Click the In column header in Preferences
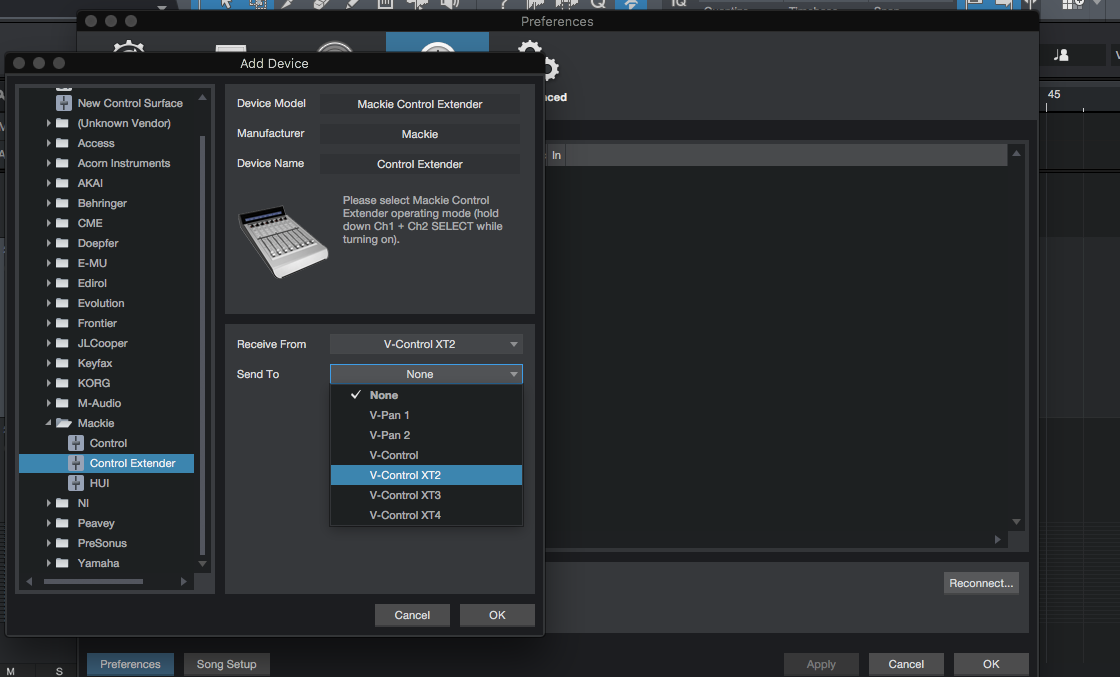The image size is (1120, 677). coord(556,155)
